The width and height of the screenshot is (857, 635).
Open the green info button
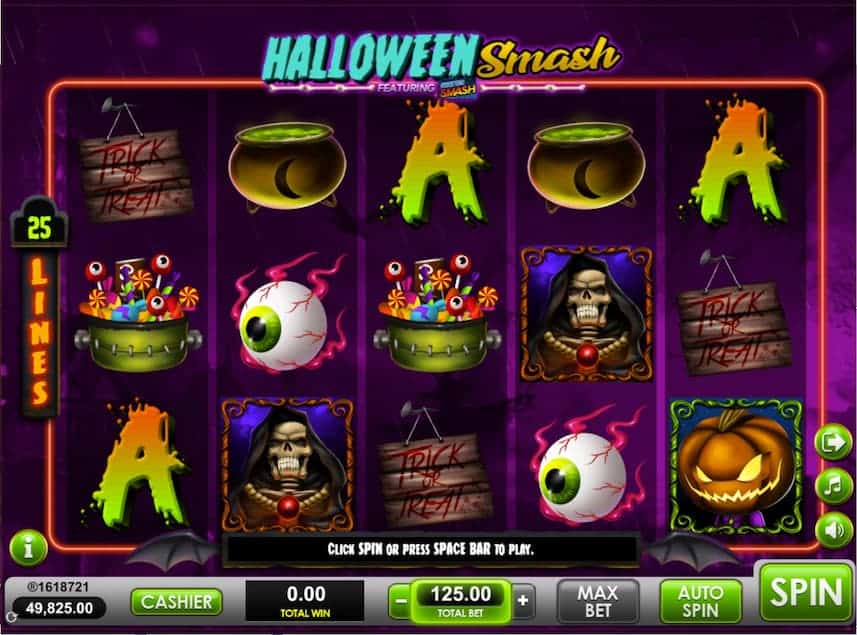click(x=28, y=547)
